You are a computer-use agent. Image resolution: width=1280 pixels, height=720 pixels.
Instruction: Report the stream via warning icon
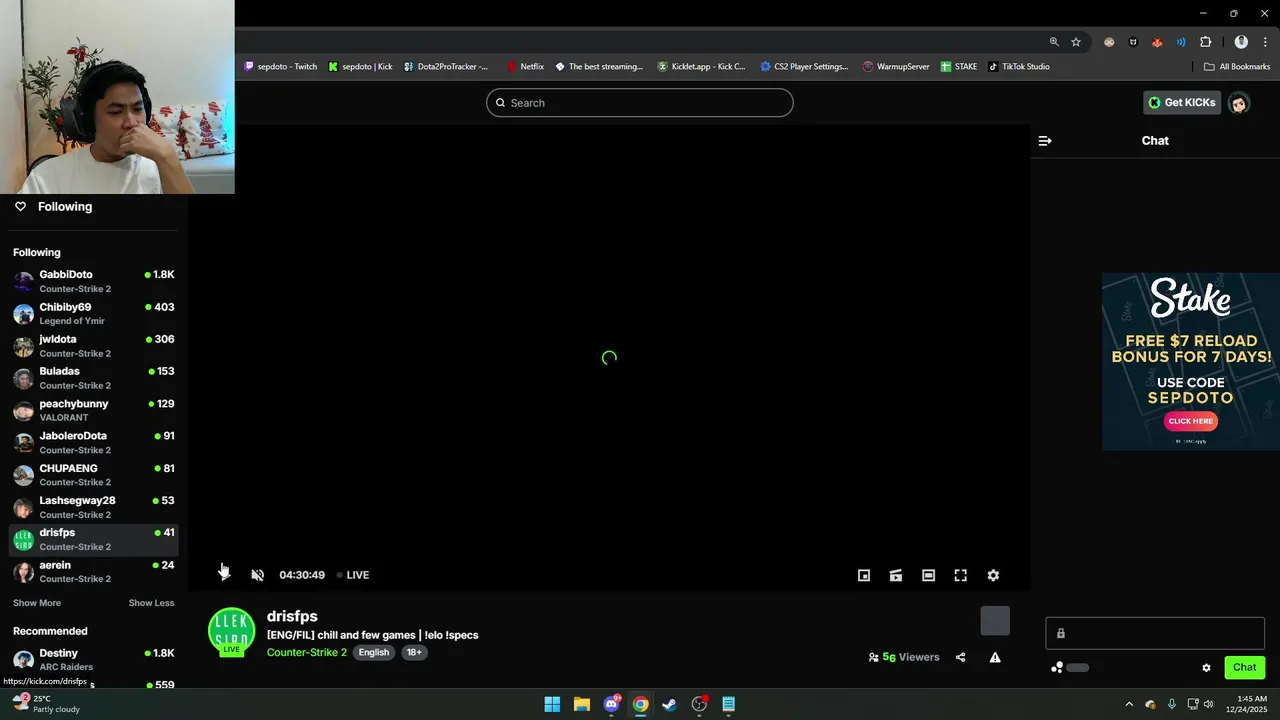995,657
